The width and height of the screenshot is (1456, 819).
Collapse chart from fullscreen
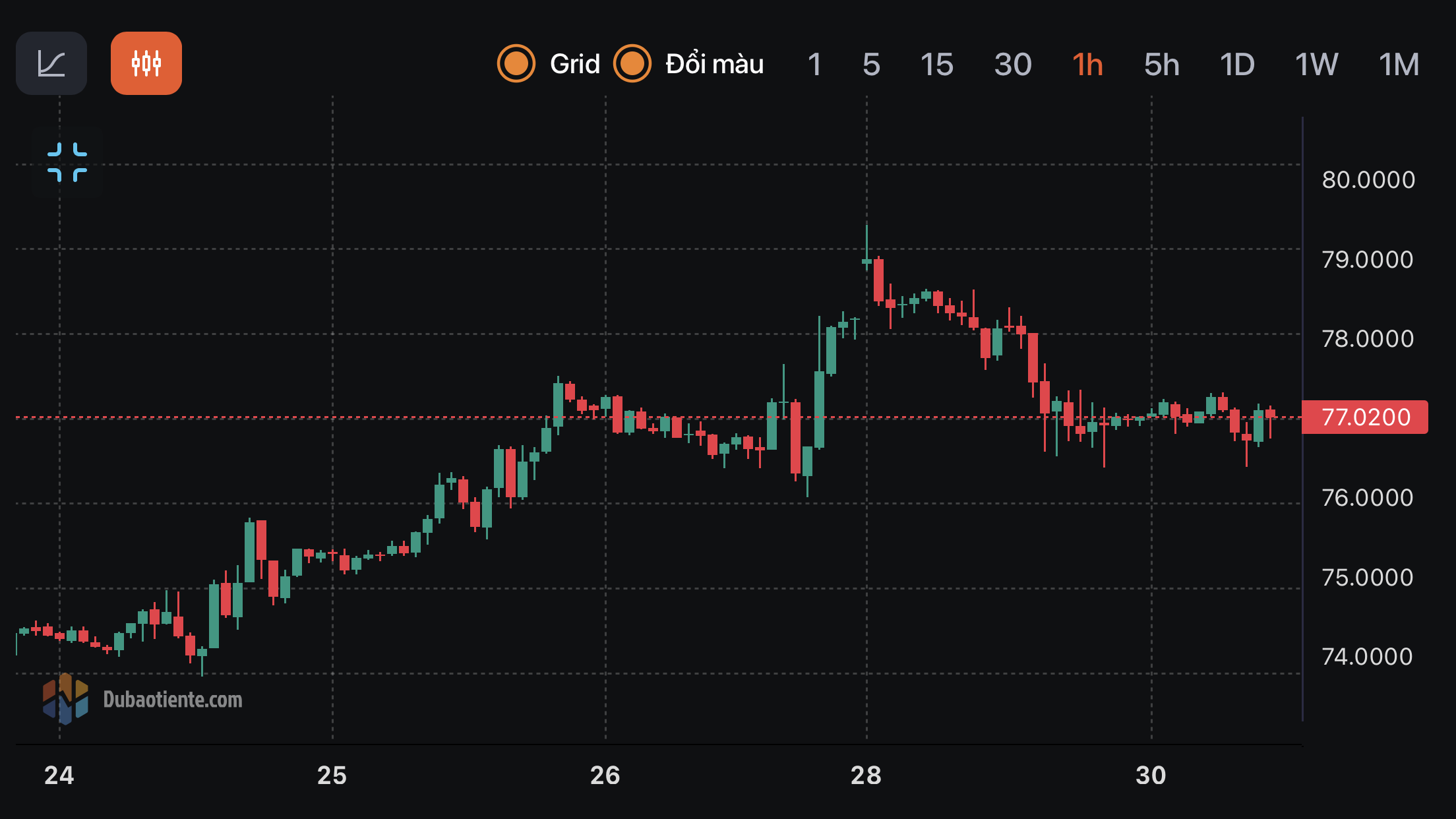(67, 162)
